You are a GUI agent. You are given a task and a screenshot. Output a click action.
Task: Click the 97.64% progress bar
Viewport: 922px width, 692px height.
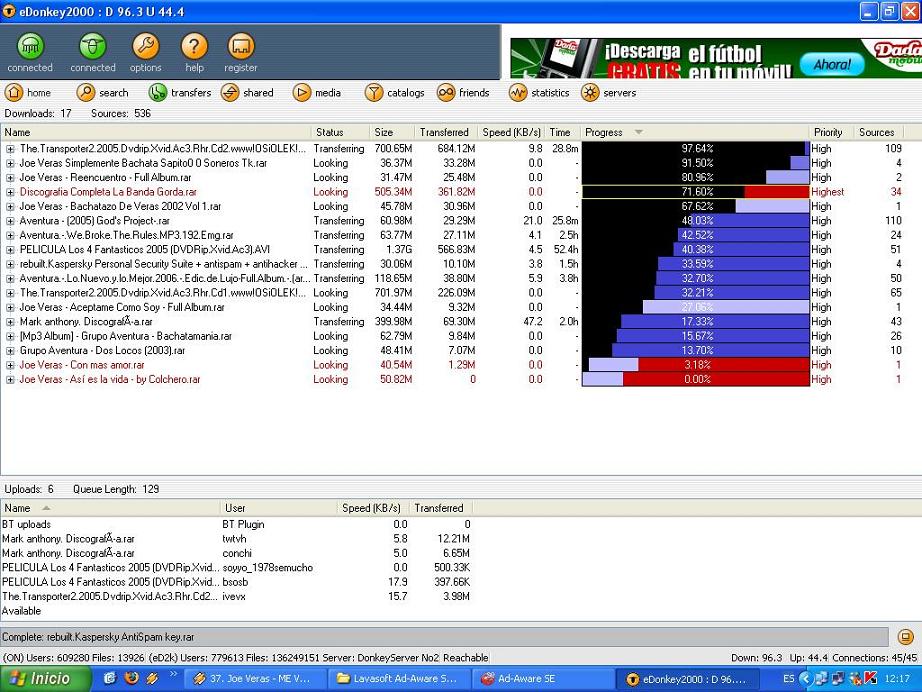point(696,149)
